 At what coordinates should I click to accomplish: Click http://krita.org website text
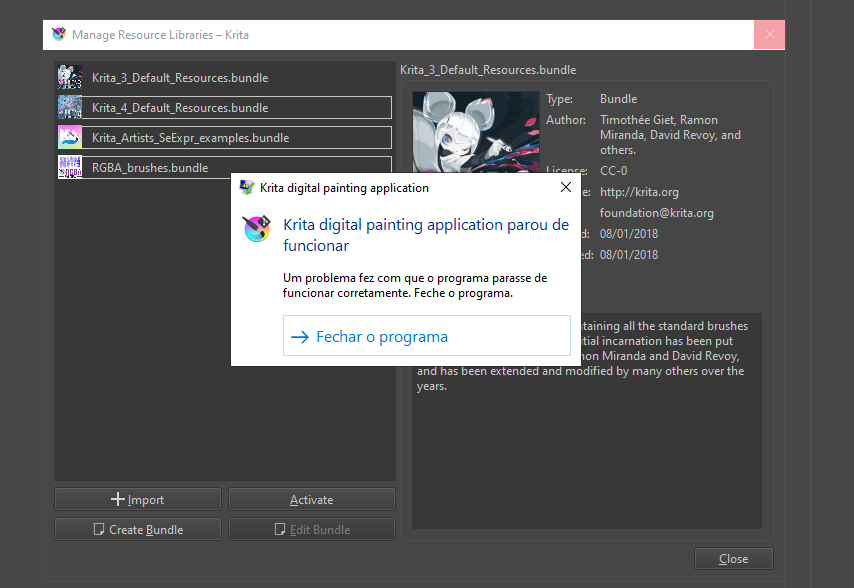639,192
